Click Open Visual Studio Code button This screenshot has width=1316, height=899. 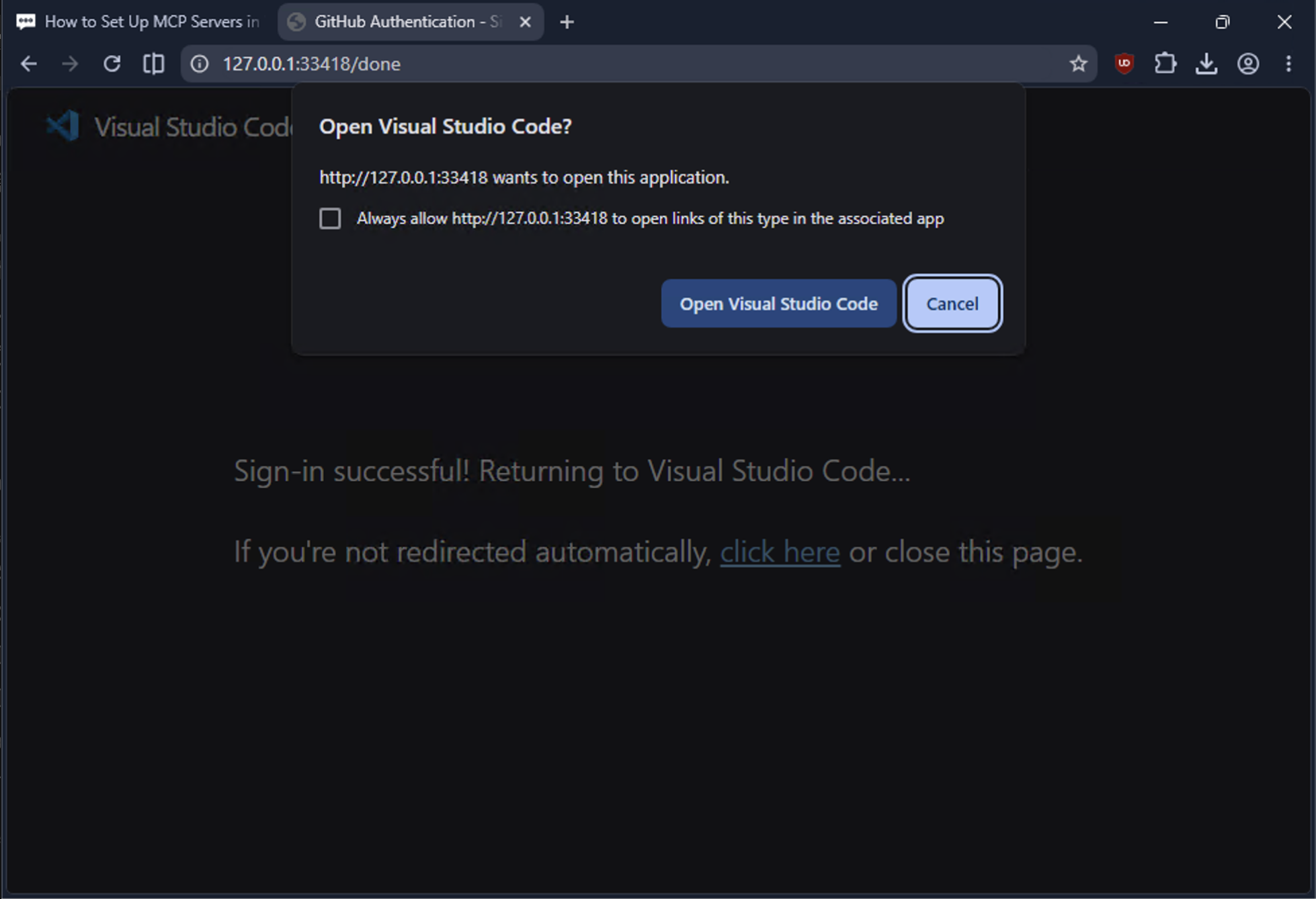[x=778, y=304]
